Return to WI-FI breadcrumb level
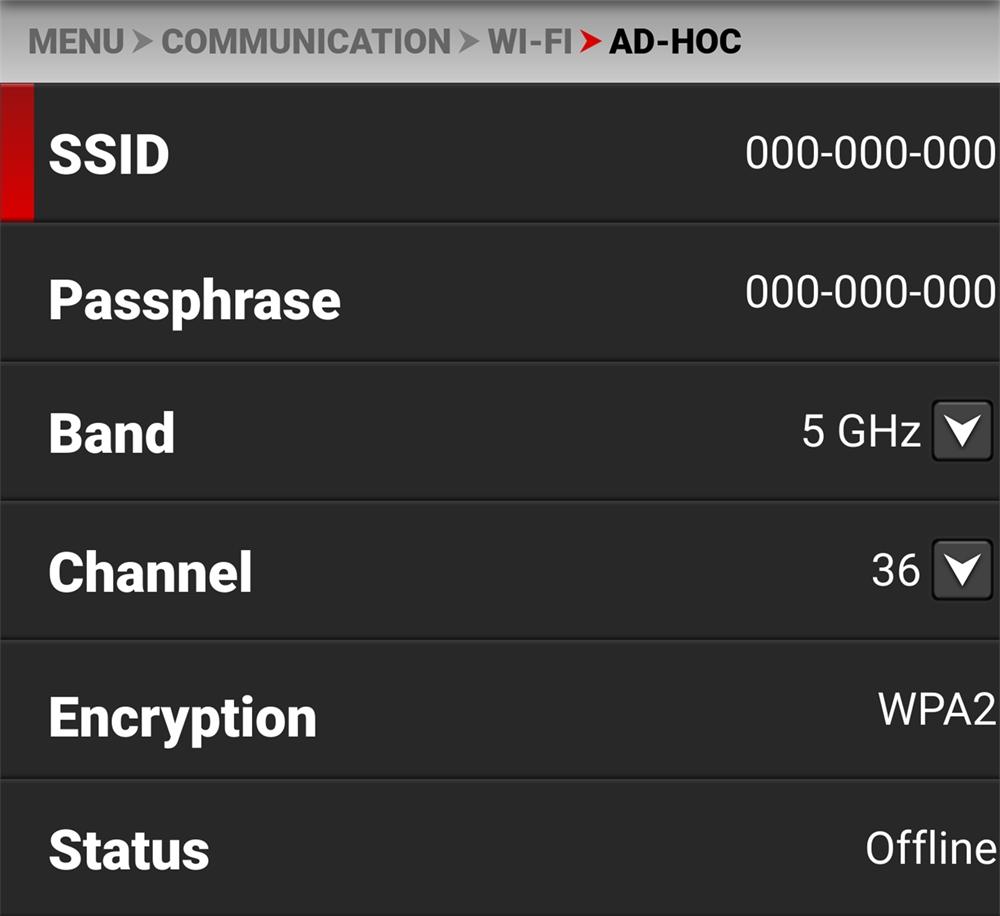The height and width of the screenshot is (916, 1000). click(529, 42)
